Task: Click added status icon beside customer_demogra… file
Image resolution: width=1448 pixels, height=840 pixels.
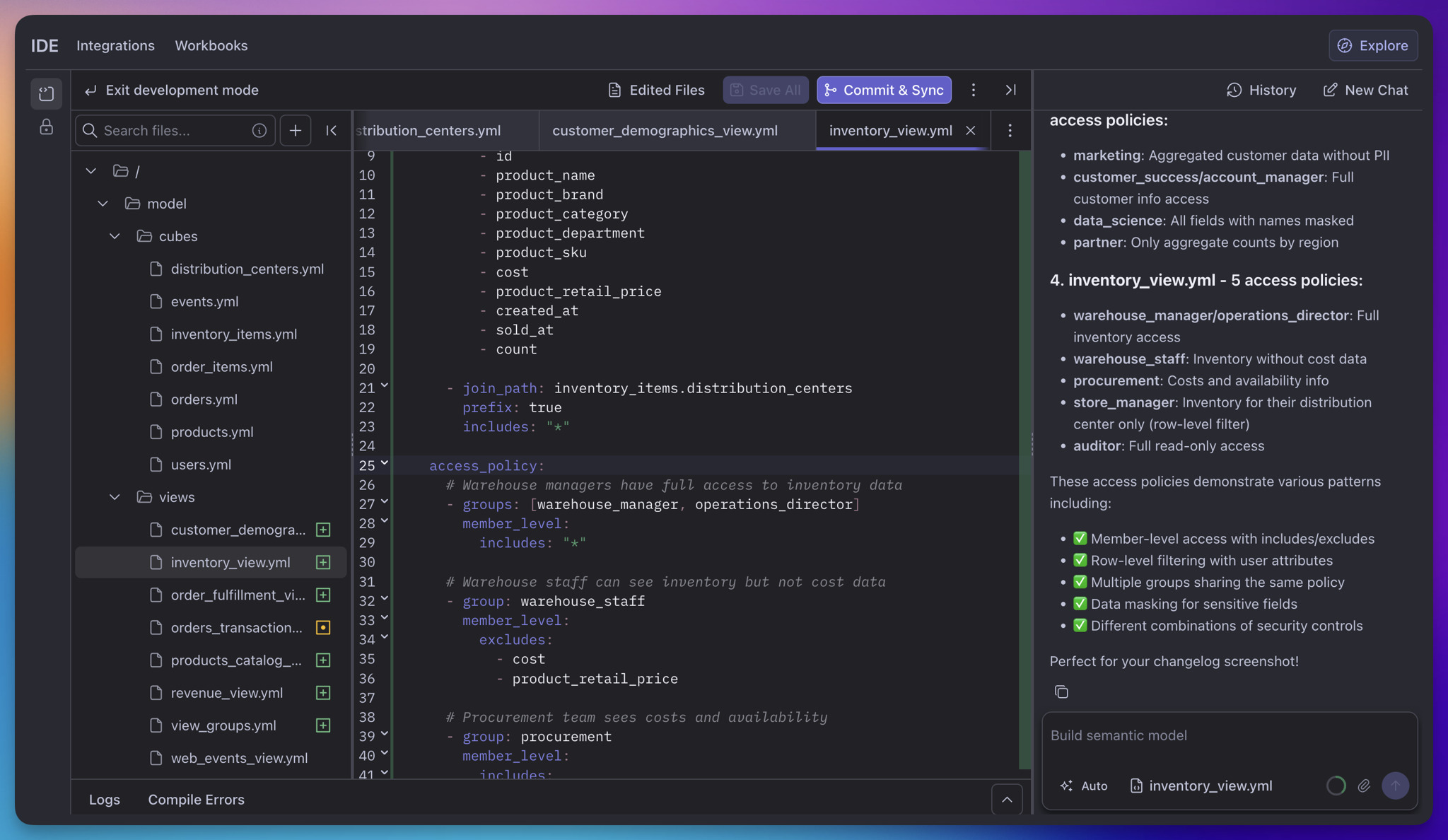Action: (x=323, y=530)
